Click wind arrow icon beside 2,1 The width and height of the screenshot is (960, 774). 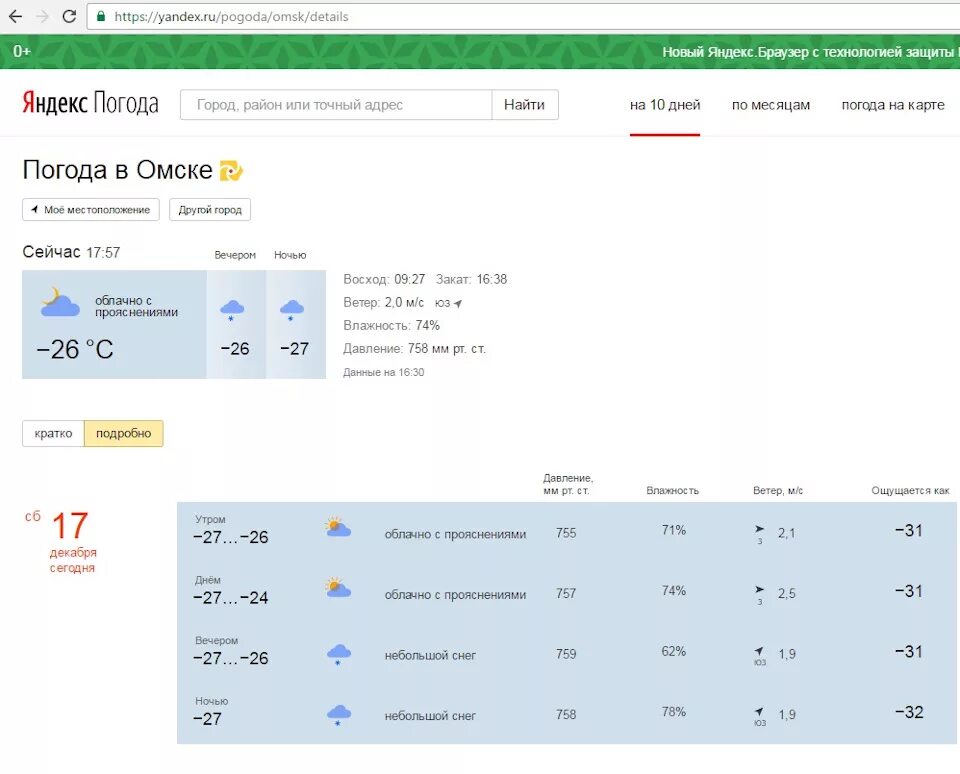(x=759, y=529)
